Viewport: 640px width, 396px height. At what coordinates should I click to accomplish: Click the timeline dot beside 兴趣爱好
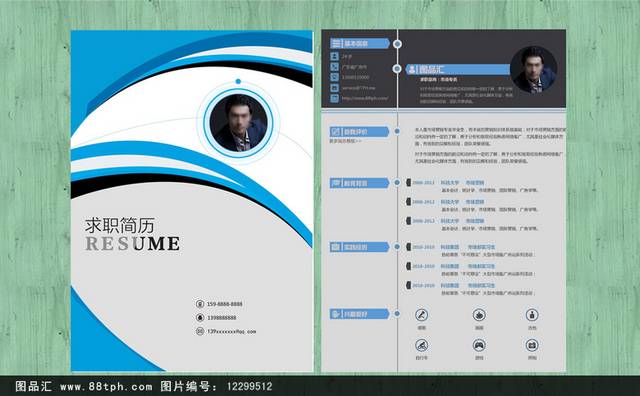click(397, 314)
